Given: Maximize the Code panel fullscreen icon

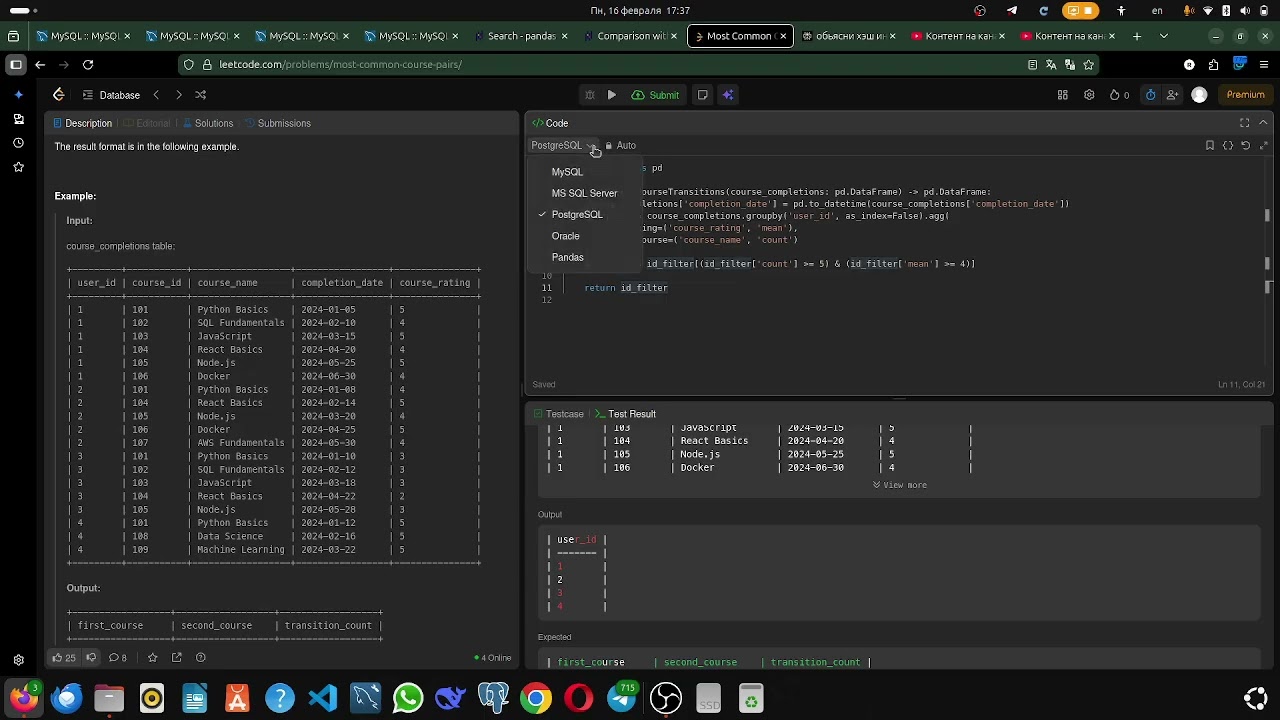Looking at the screenshot, I should point(1244,123).
